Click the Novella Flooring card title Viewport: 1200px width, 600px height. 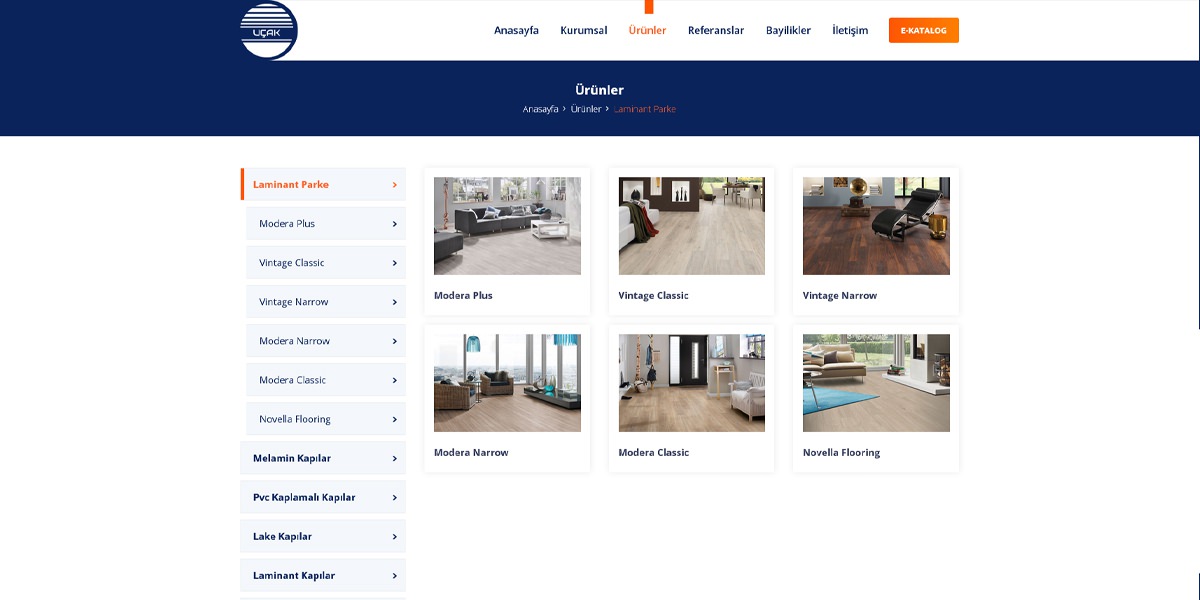coord(841,453)
